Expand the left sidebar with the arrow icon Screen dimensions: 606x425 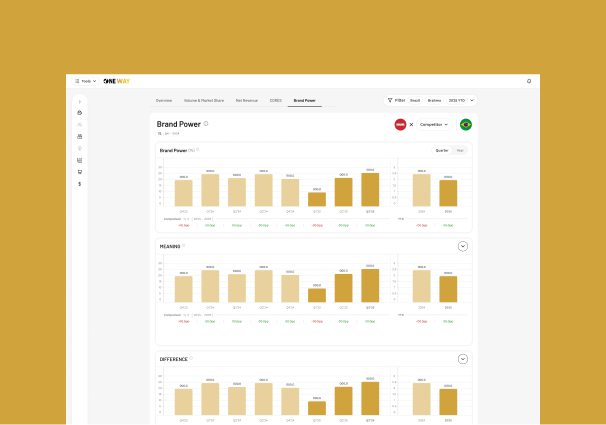(80, 102)
